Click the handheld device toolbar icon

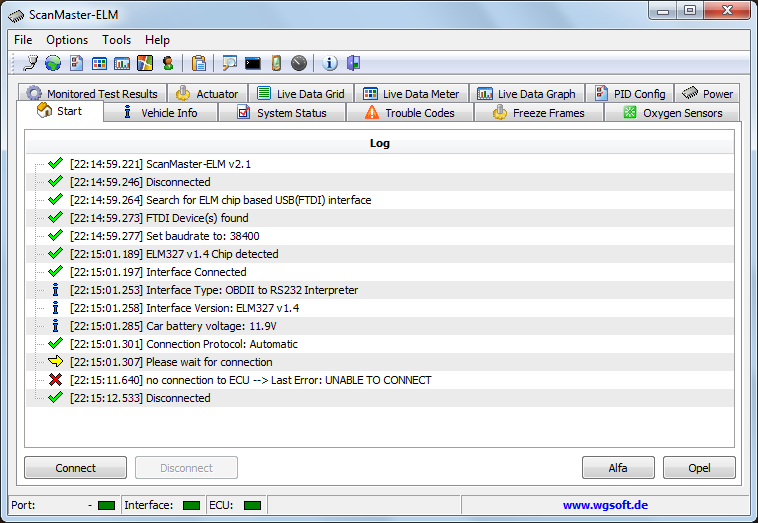point(276,63)
